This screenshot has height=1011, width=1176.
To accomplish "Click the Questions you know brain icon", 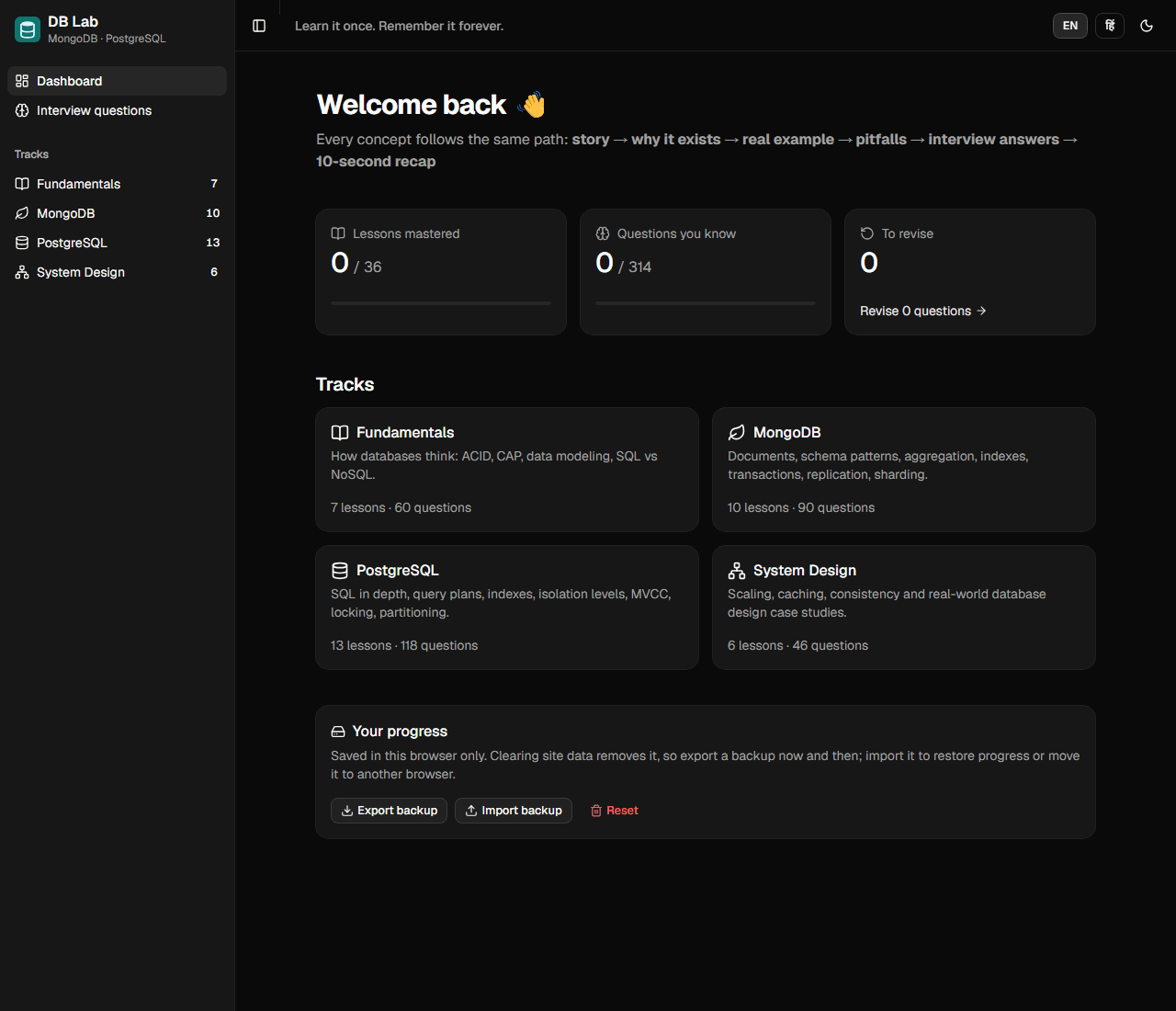I will pos(603,233).
